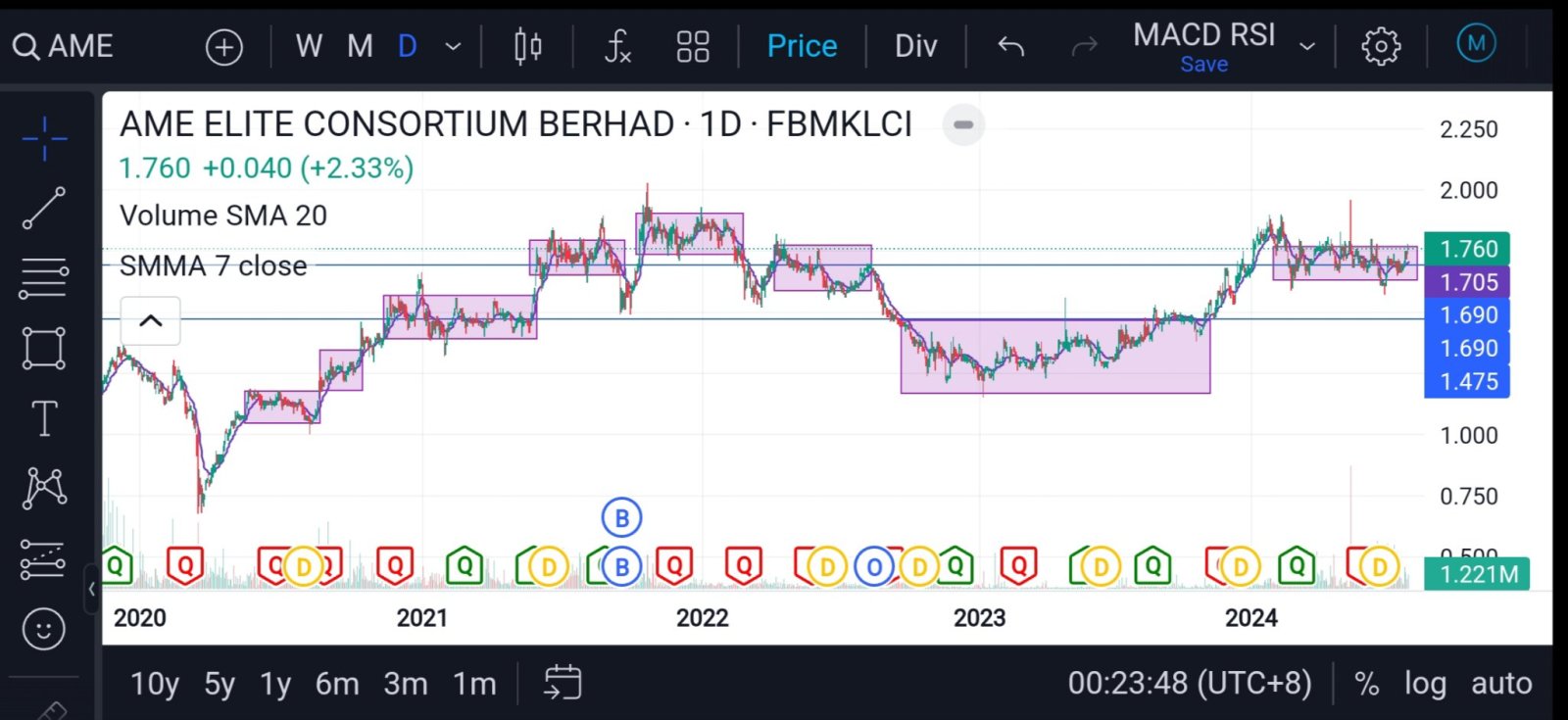
Task: Open symbol search for AME
Action: click(x=64, y=46)
